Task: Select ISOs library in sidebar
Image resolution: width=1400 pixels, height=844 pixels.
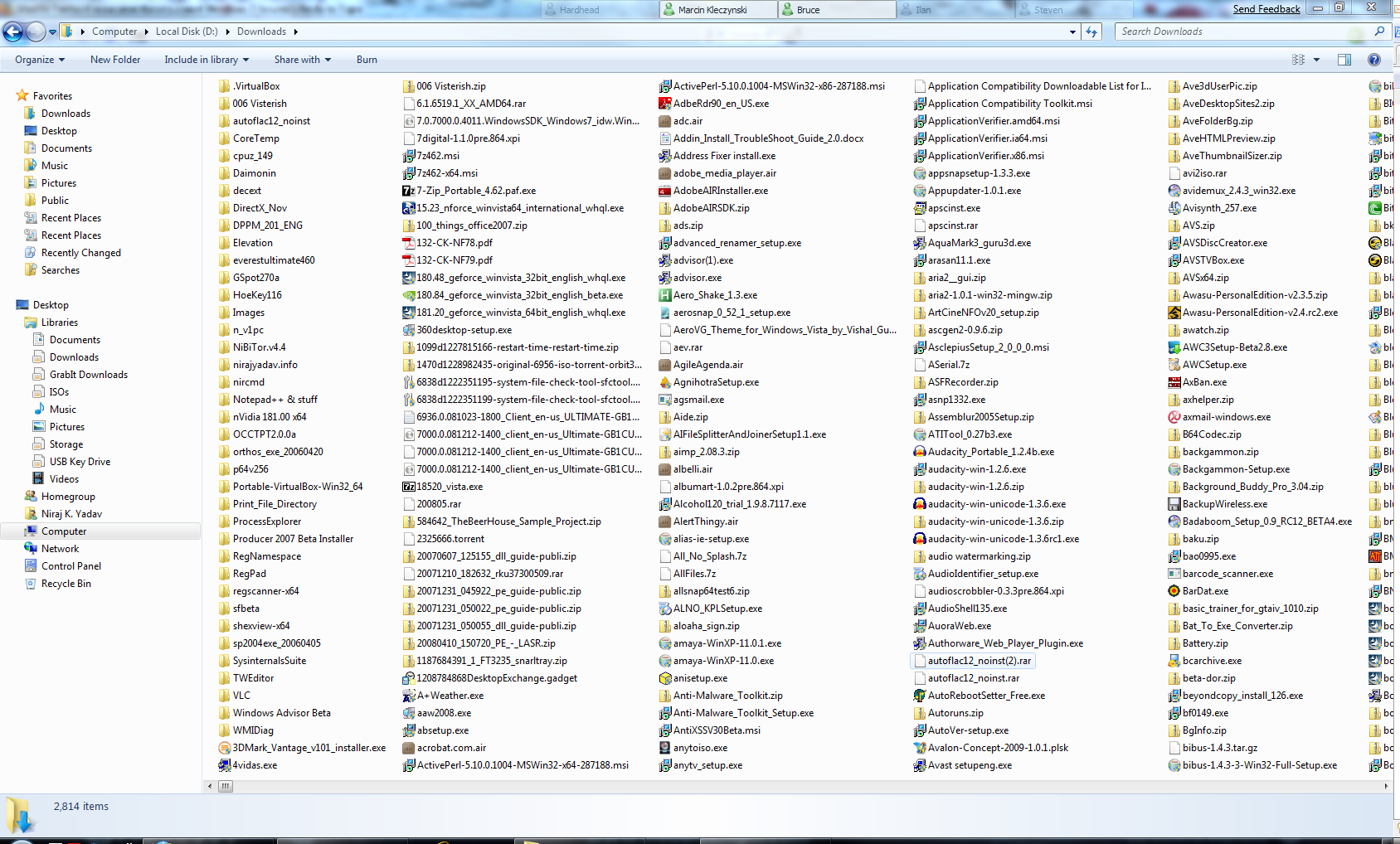Action: [x=59, y=392]
